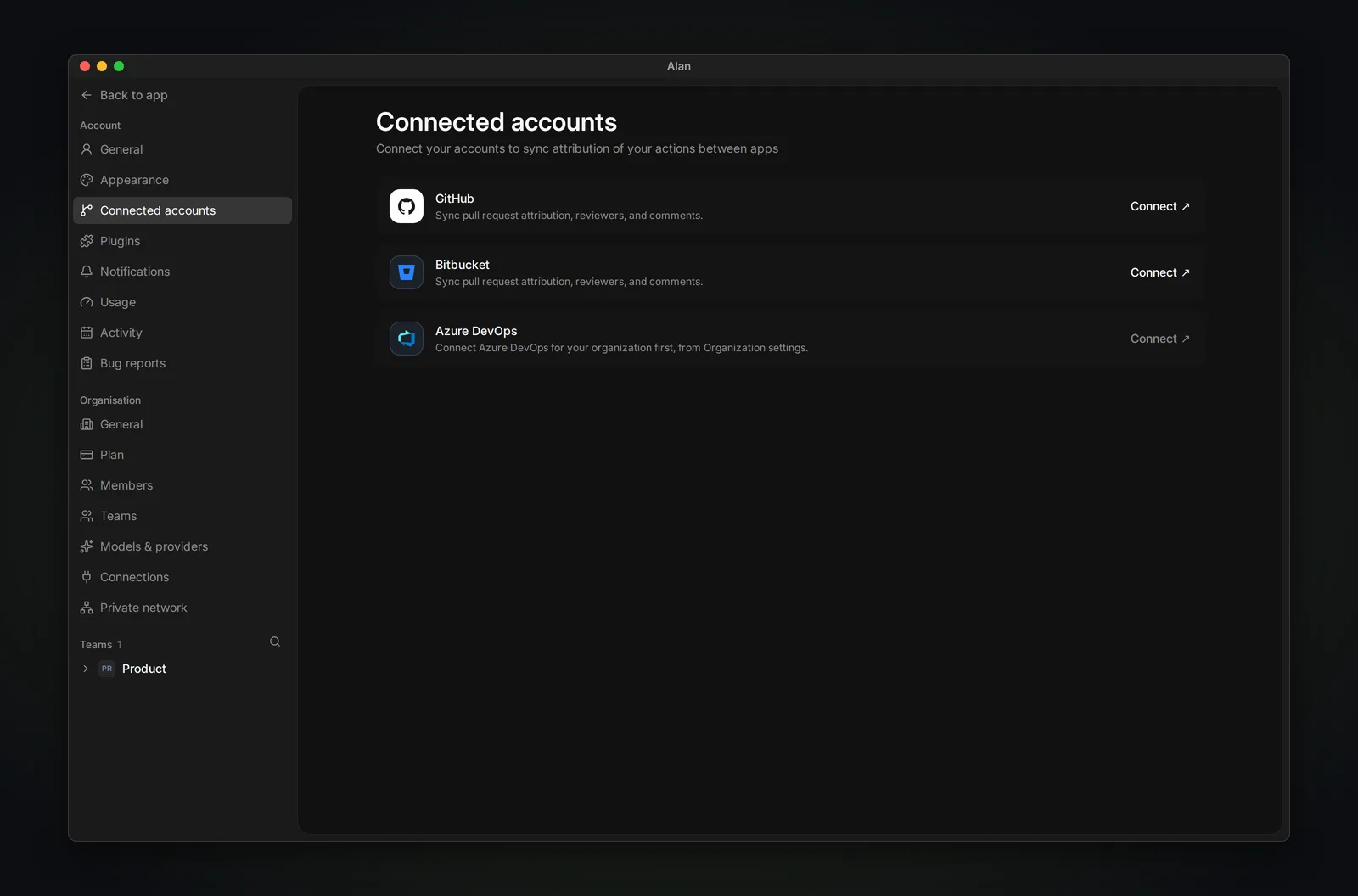Click the bell icon for Notifications
The width and height of the screenshot is (1358, 896).
[87, 272]
